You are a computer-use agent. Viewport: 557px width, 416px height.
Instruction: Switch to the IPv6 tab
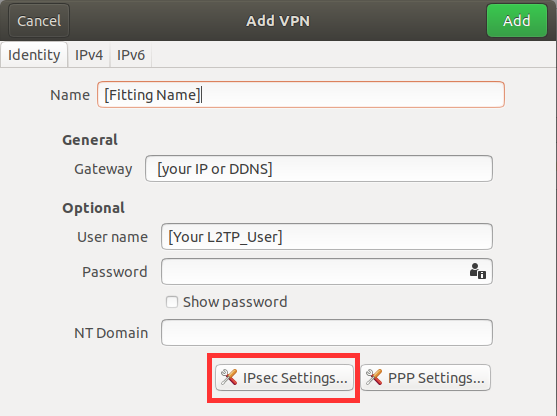tap(131, 55)
